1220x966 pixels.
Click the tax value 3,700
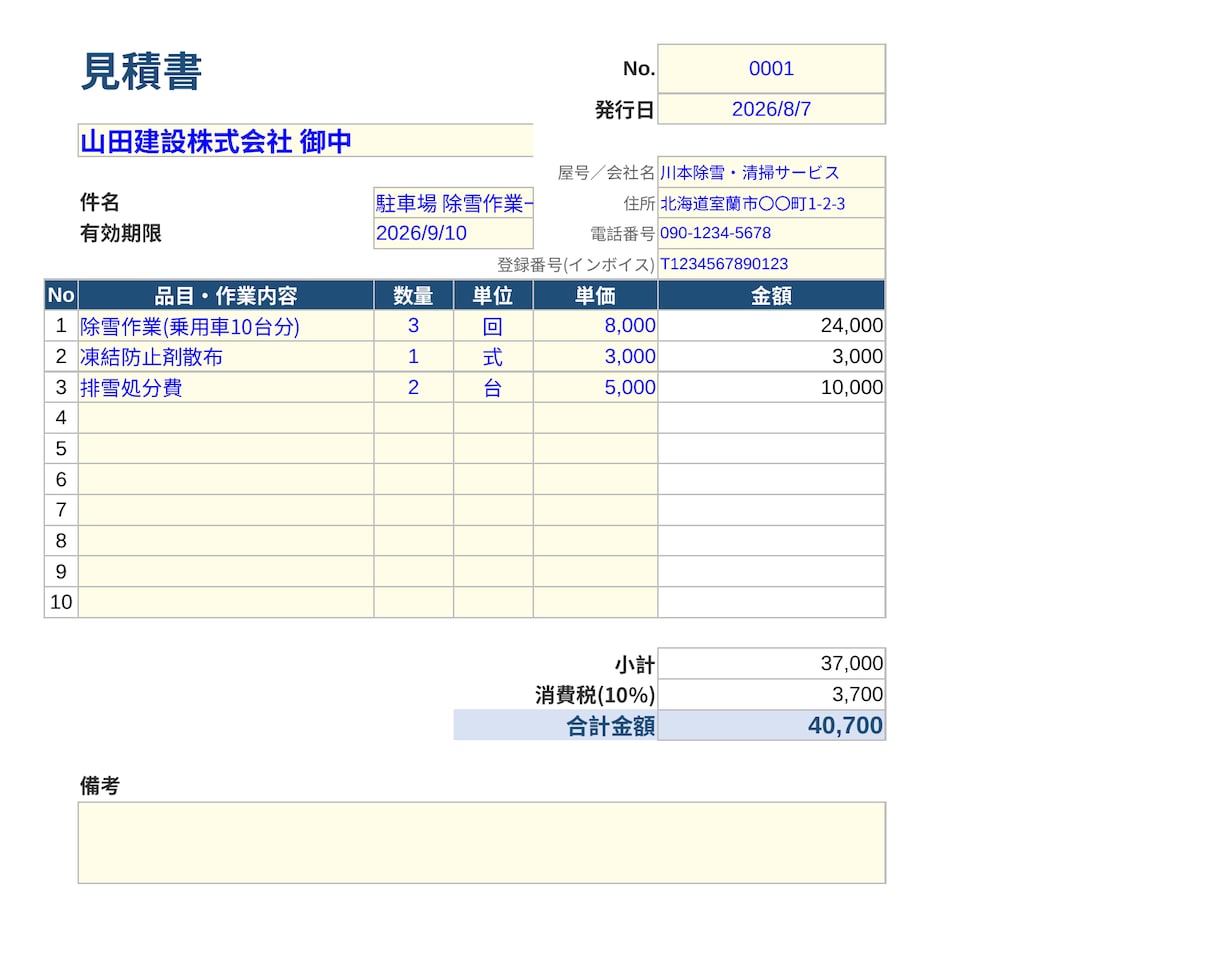[771, 695]
